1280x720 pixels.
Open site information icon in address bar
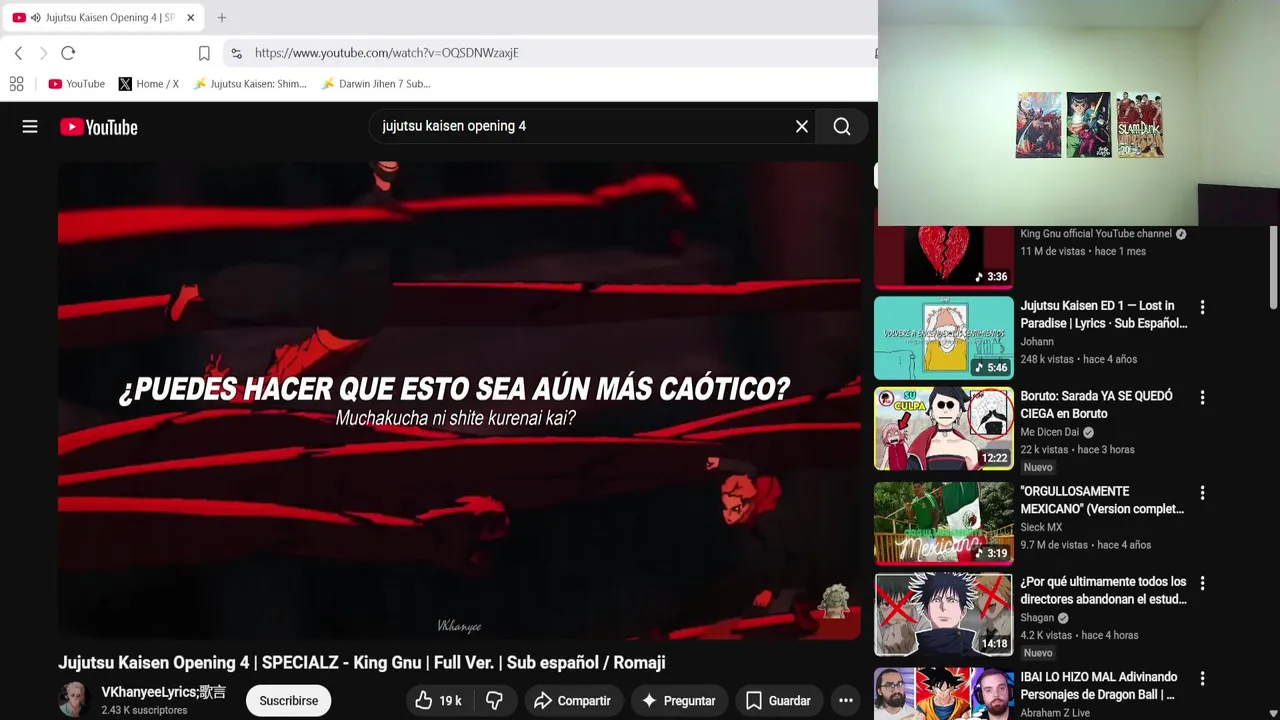tap(235, 53)
